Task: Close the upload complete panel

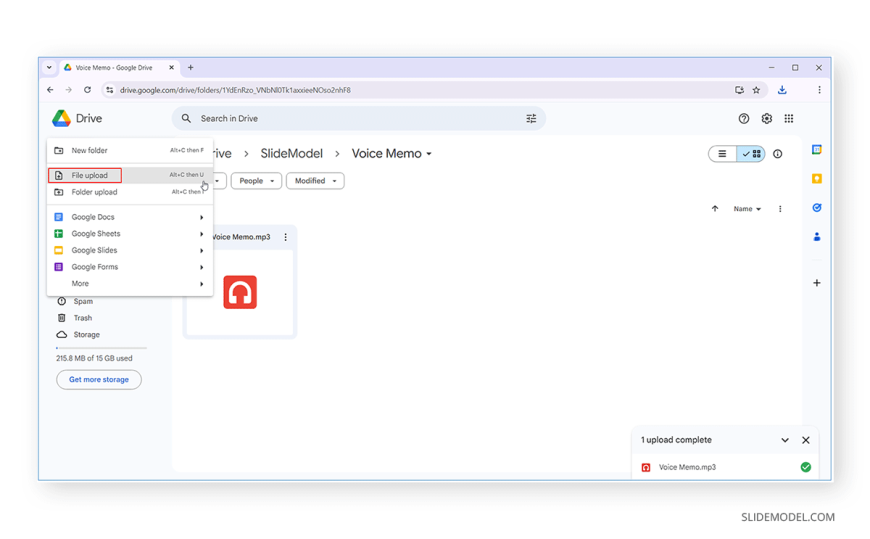Action: (x=806, y=440)
